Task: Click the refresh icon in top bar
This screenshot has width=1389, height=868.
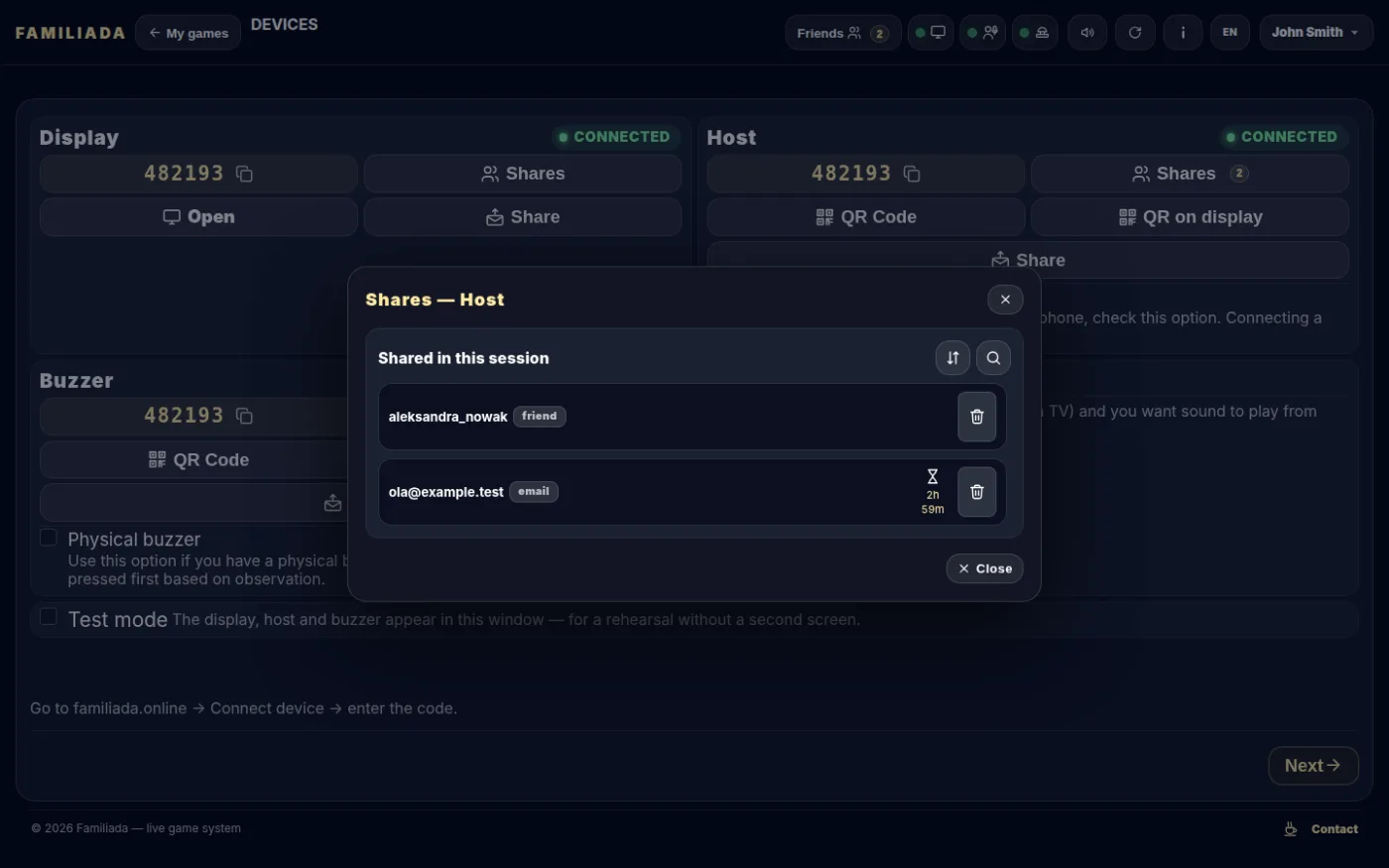Action: click(1135, 33)
